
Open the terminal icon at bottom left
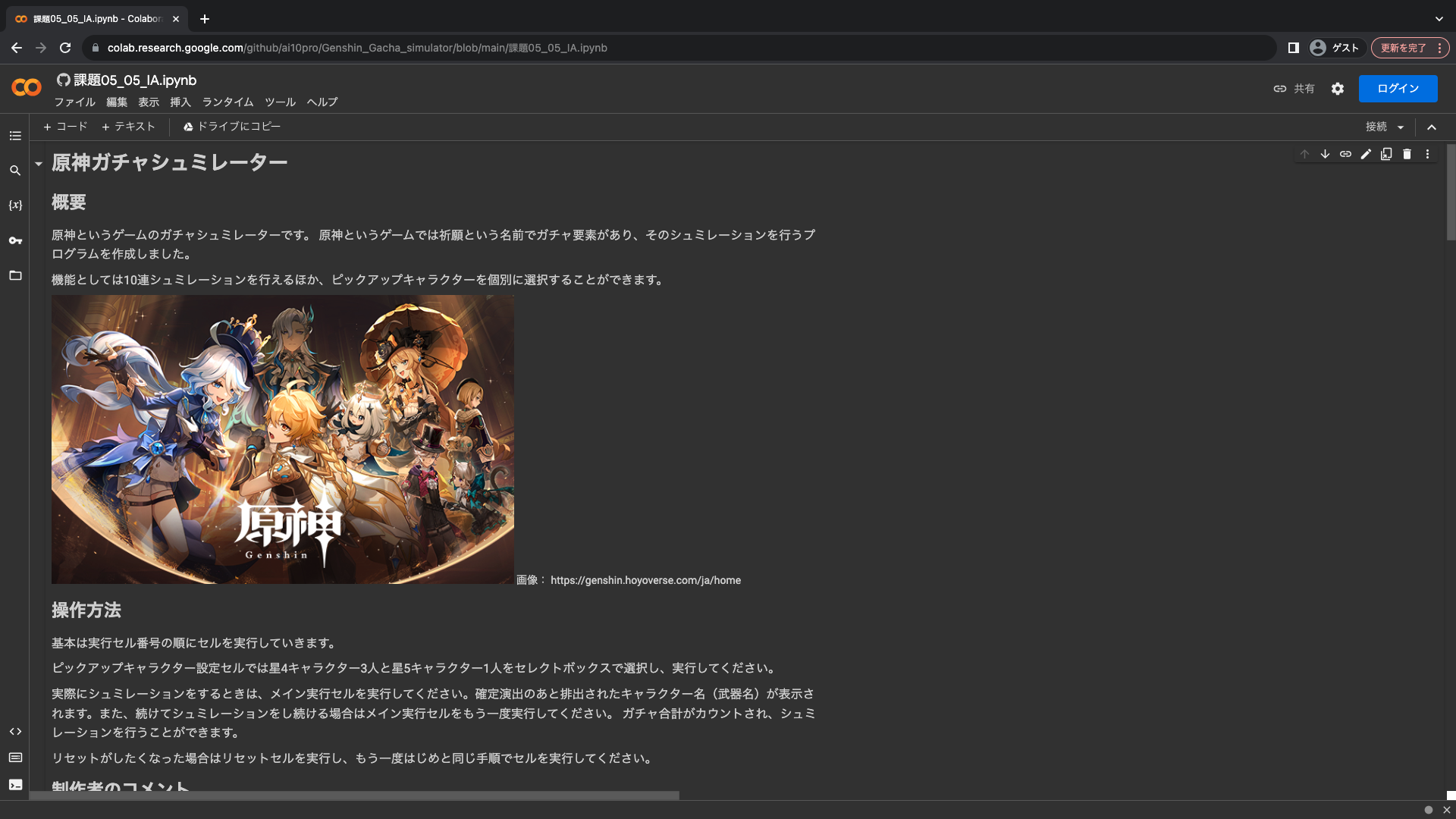coord(15,785)
